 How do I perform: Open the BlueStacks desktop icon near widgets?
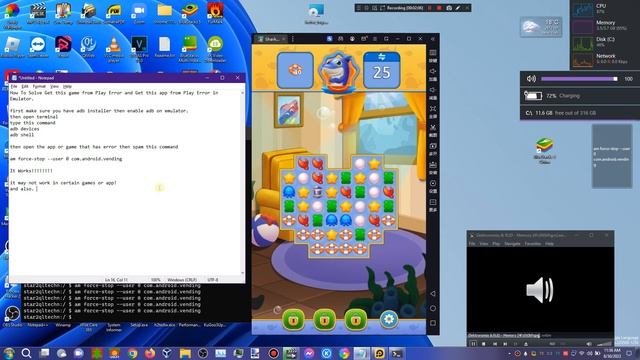[x=544, y=150]
